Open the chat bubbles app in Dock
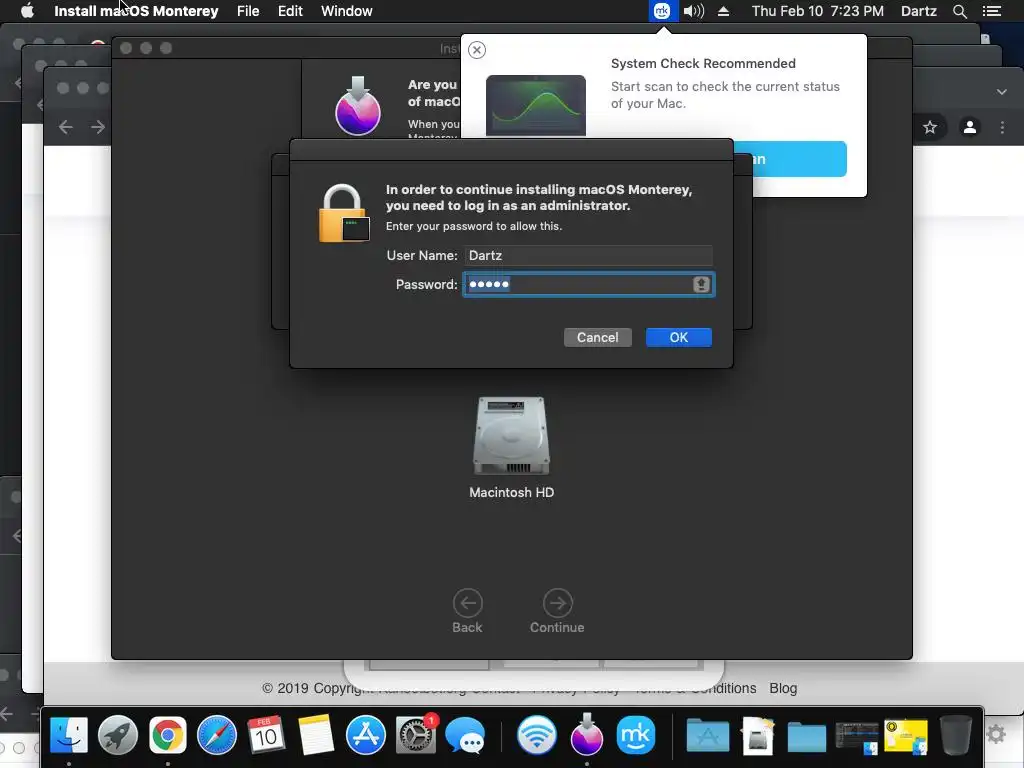The image size is (1024, 768). [465, 735]
